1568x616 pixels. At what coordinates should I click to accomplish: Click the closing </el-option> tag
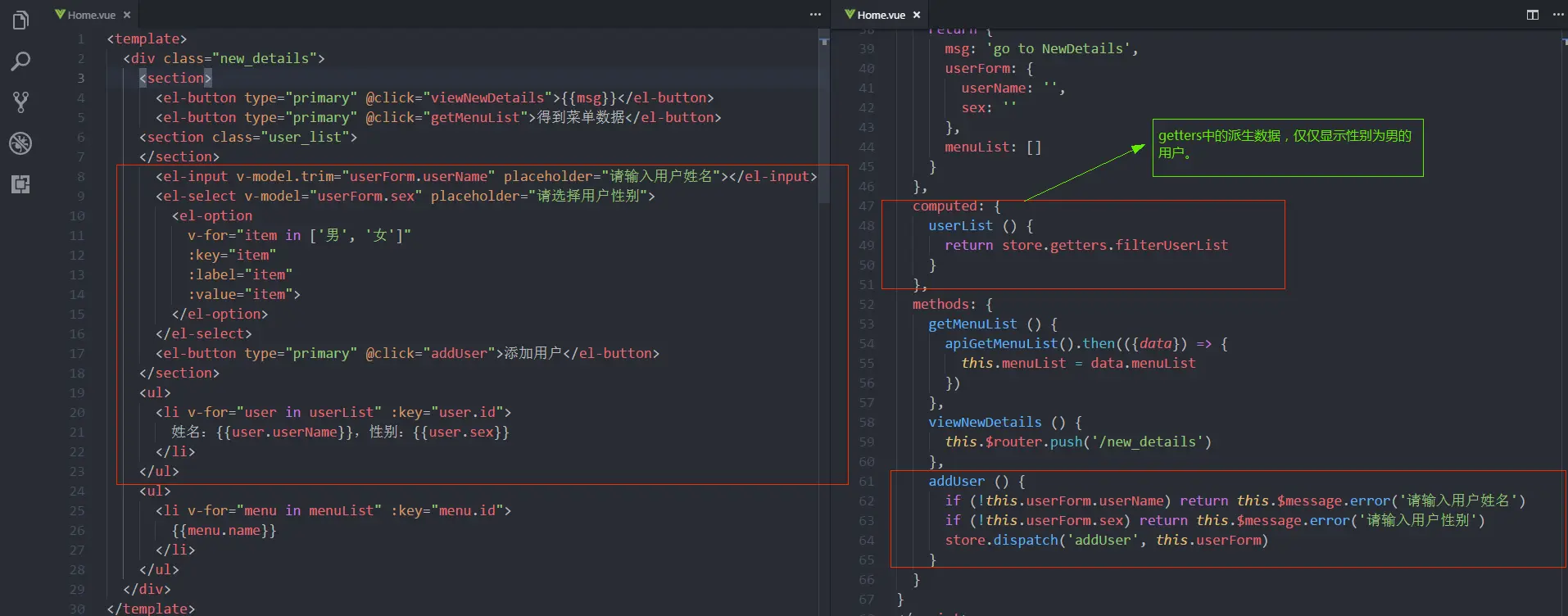(220, 314)
